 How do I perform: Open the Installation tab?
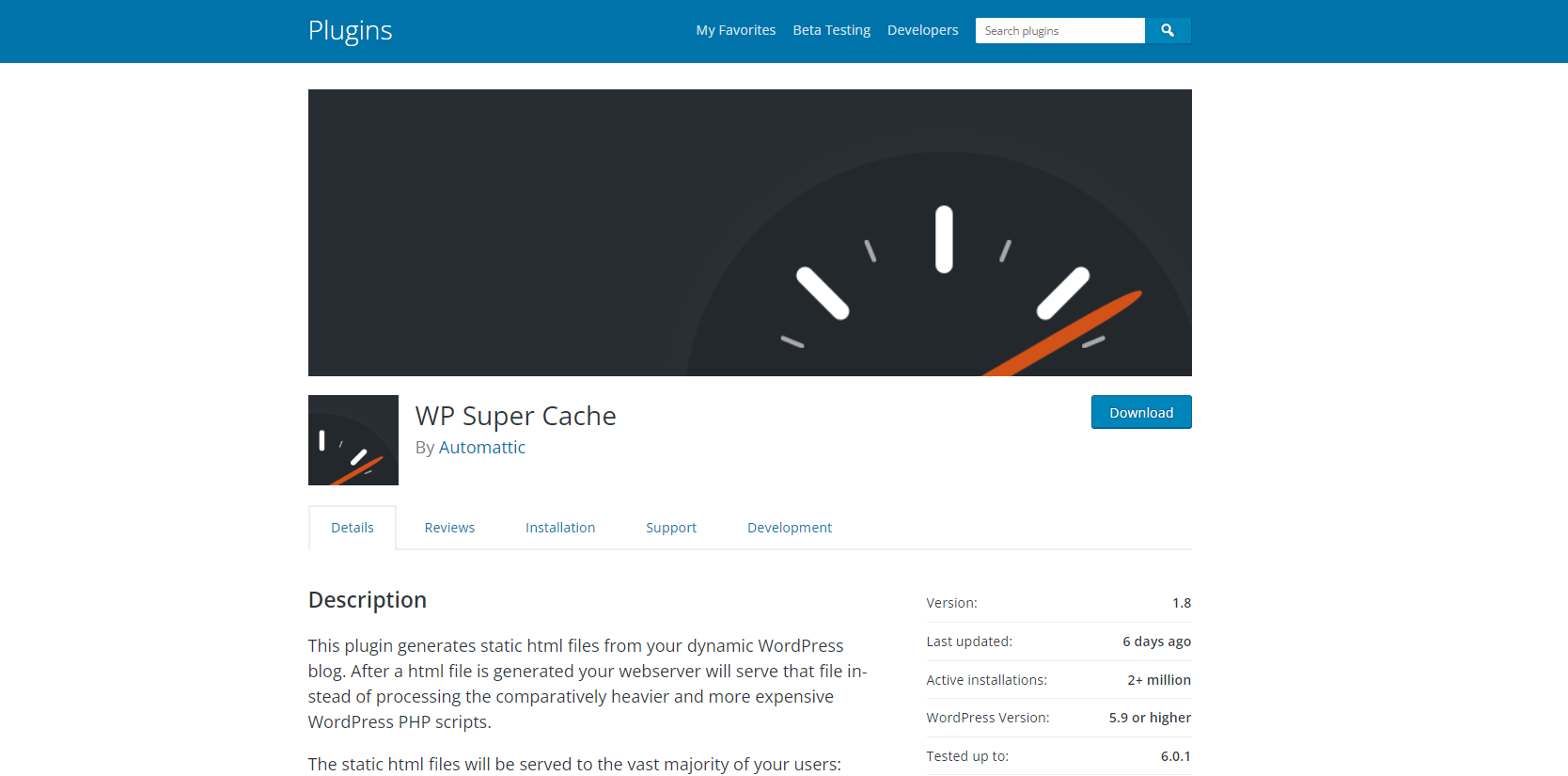tap(560, 528)
